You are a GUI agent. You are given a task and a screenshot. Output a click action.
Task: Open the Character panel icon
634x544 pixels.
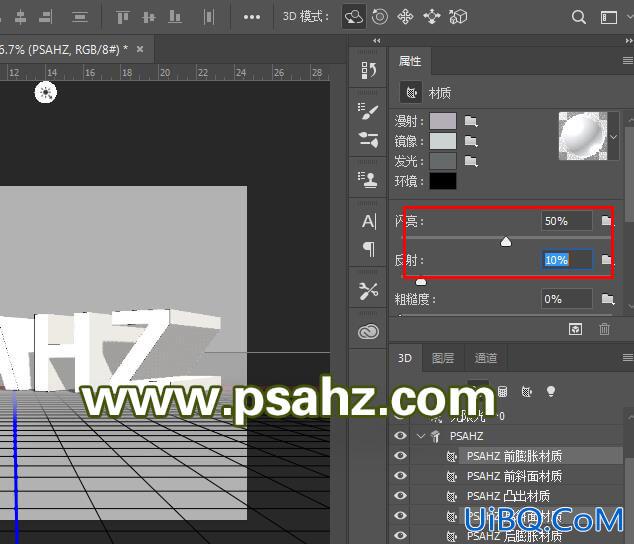(369, 221)
